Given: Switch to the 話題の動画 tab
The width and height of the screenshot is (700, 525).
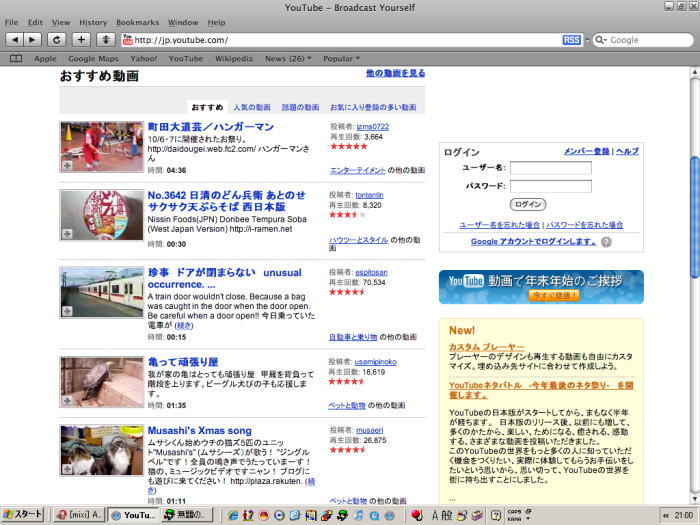Looking at the screenshot, I should pos(300,107).
